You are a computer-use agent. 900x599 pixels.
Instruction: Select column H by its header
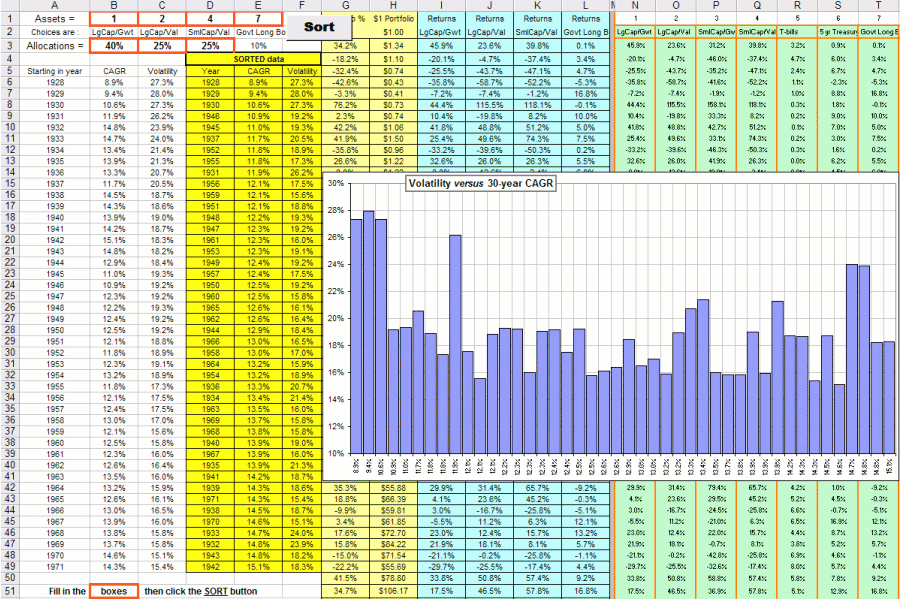[393, 6]
